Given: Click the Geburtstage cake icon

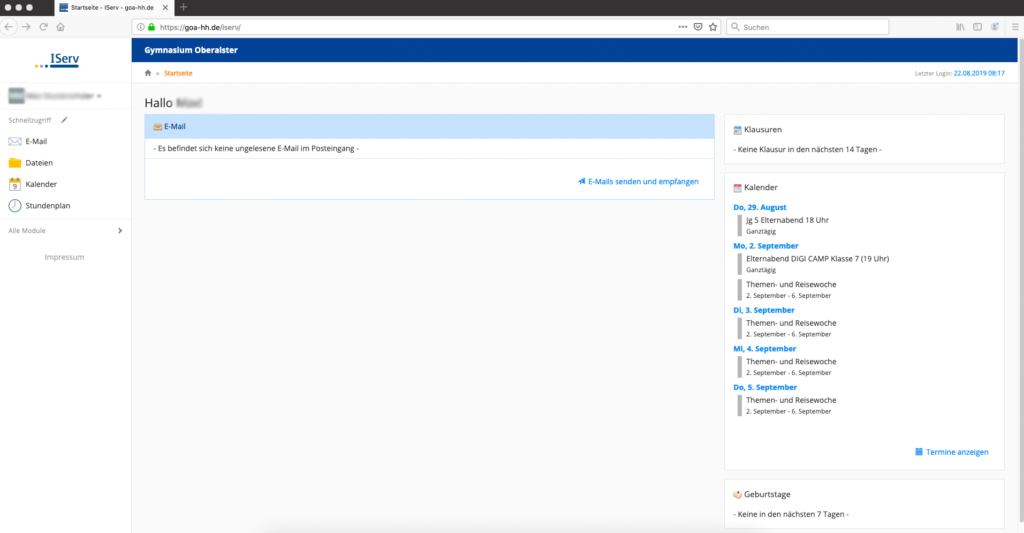Looking at the screenshot, I should tap(737, 494).
